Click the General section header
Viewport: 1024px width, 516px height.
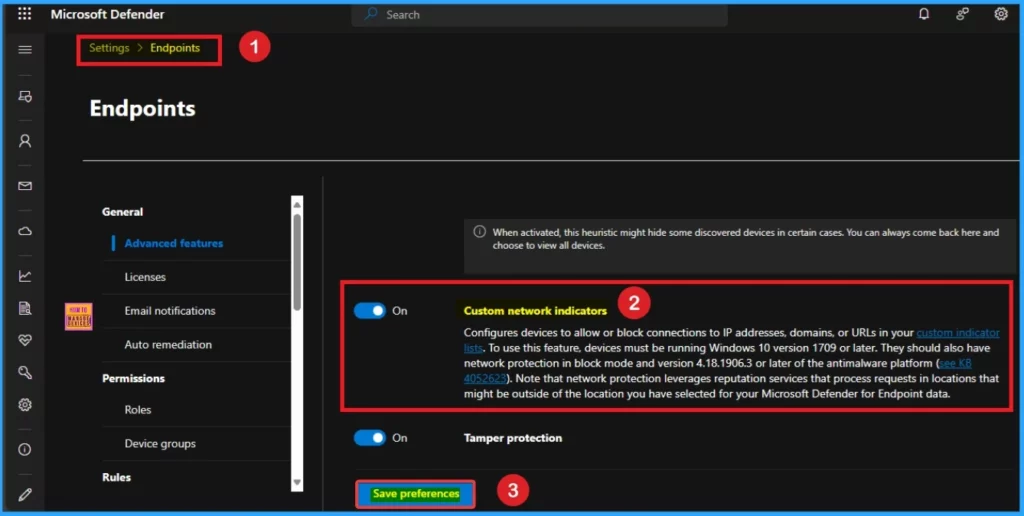122,212
